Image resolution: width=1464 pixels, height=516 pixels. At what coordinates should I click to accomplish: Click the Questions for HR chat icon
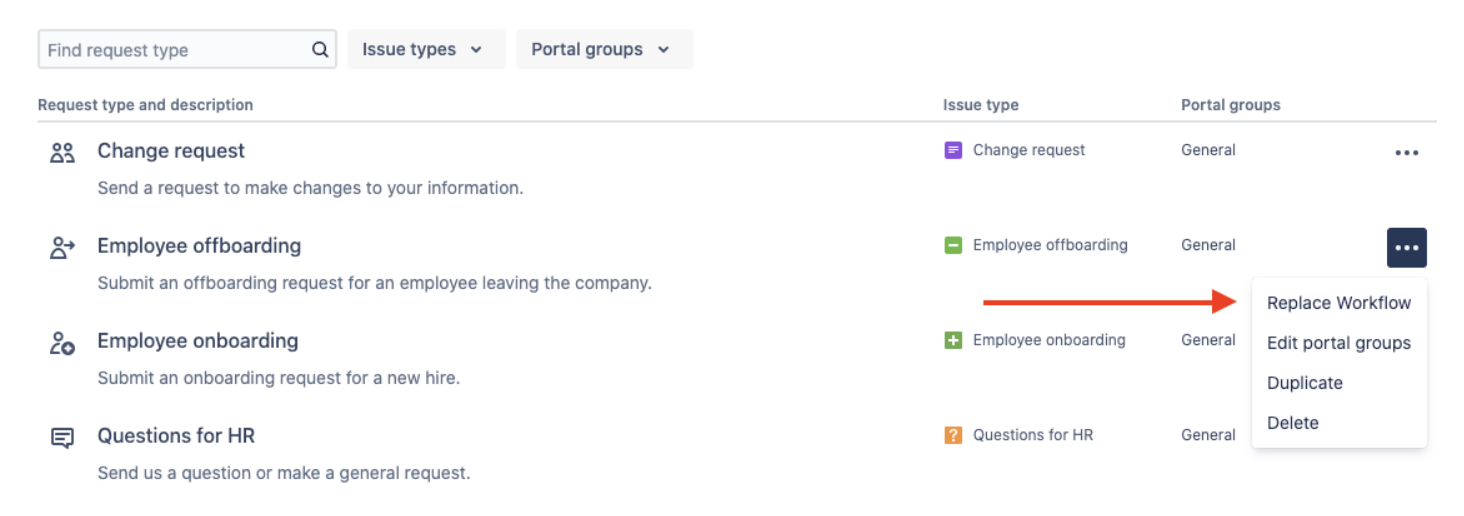(x=63, y=438)
